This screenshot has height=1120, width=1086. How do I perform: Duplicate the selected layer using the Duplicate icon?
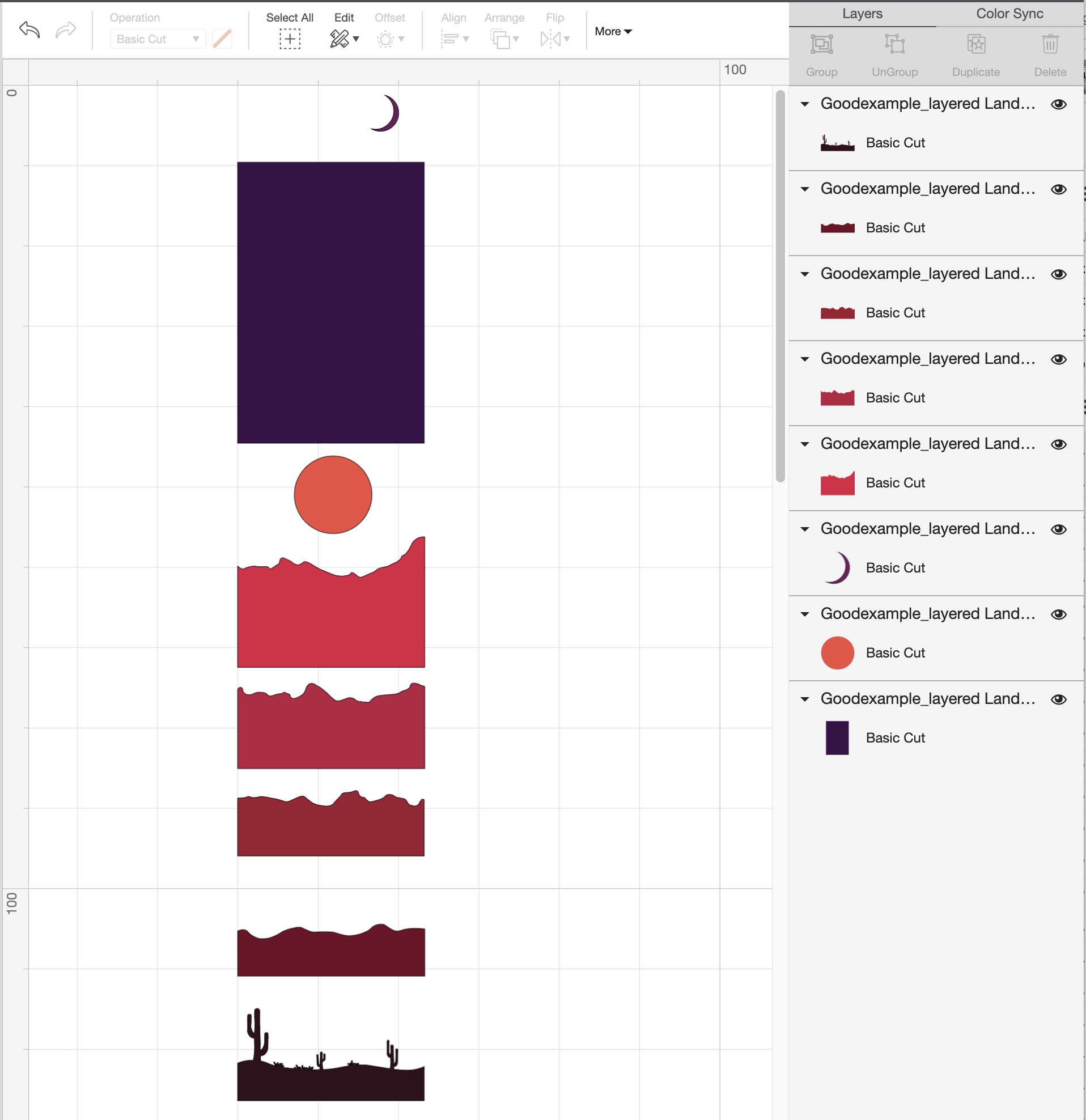click(975, 44)
